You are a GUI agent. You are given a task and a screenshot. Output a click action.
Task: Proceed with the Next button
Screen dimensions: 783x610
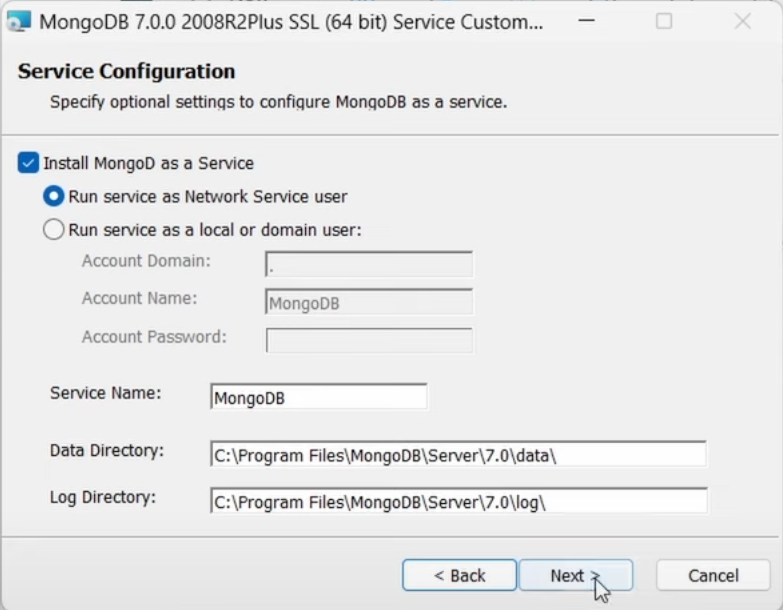click(576, 575)
